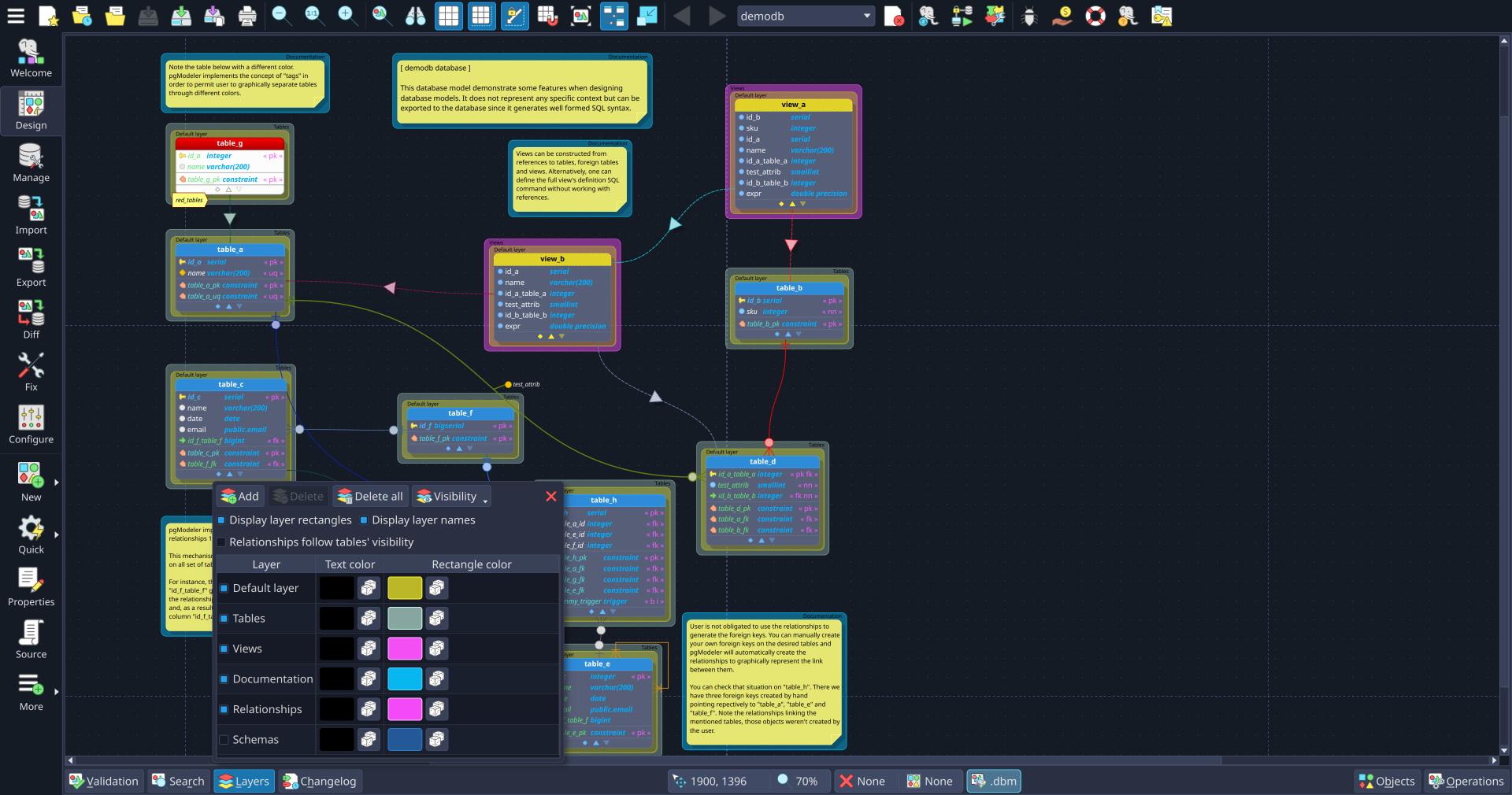Open the Configure section in sidebar
The height and width of the screenshot is (795, 1512).
click(31, 423)
